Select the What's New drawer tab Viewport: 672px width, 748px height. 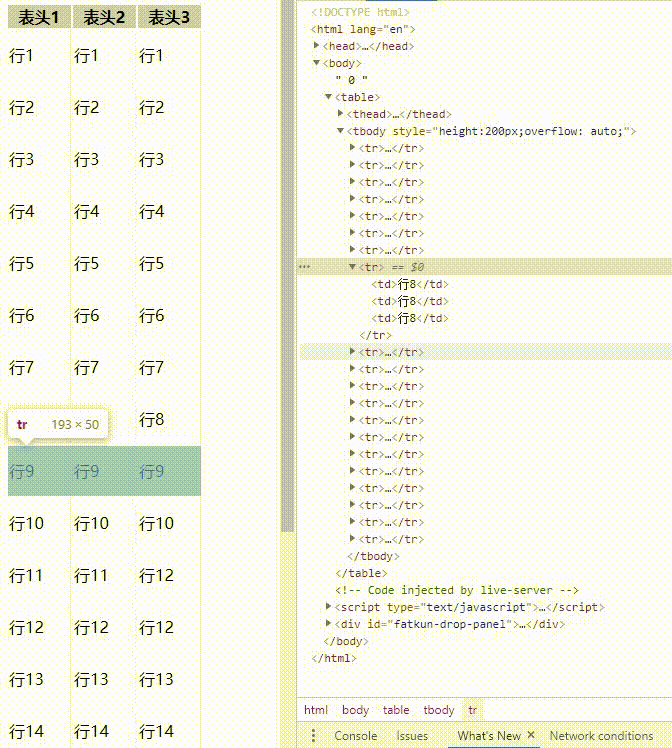coord(489,736)
